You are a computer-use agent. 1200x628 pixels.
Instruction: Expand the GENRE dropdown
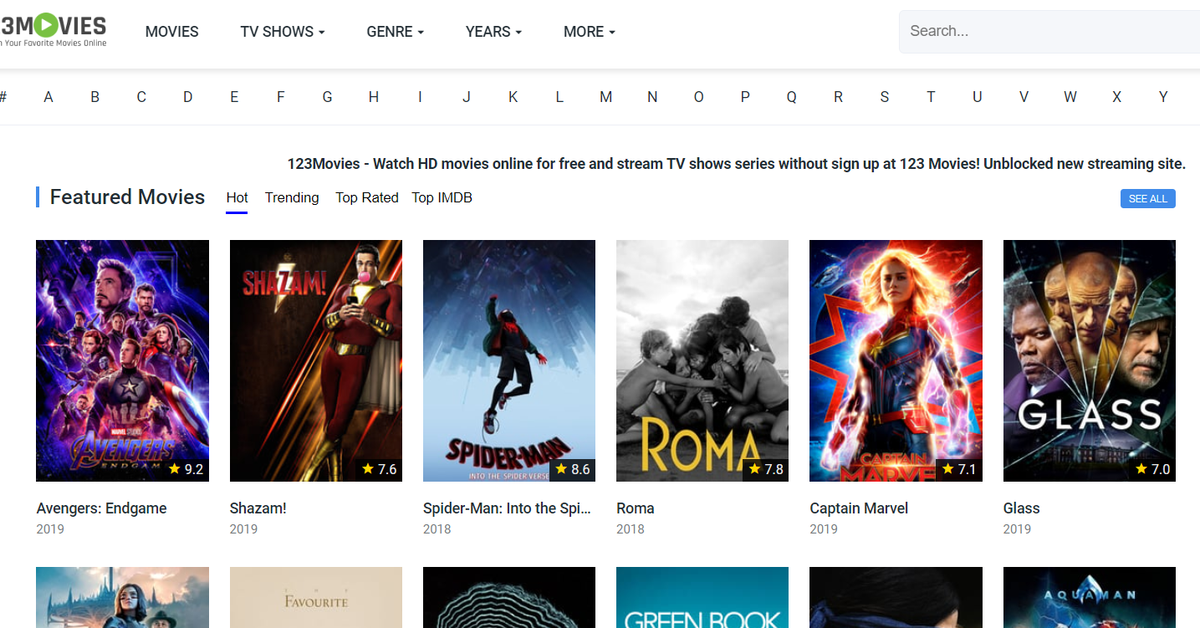395,31
